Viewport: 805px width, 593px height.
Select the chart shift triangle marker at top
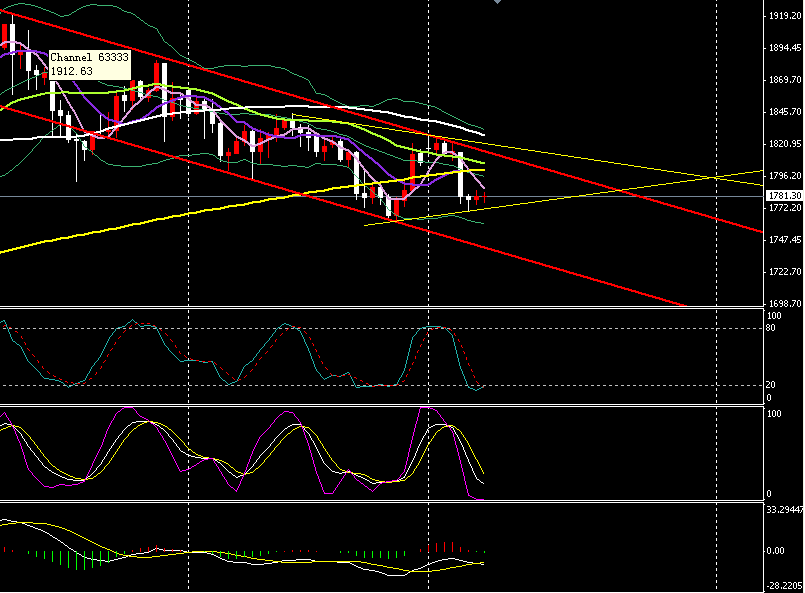coord(497,2)
